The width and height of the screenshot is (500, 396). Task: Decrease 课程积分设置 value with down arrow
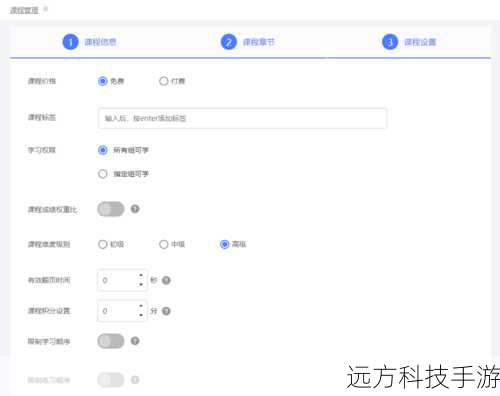coord(141,315)
